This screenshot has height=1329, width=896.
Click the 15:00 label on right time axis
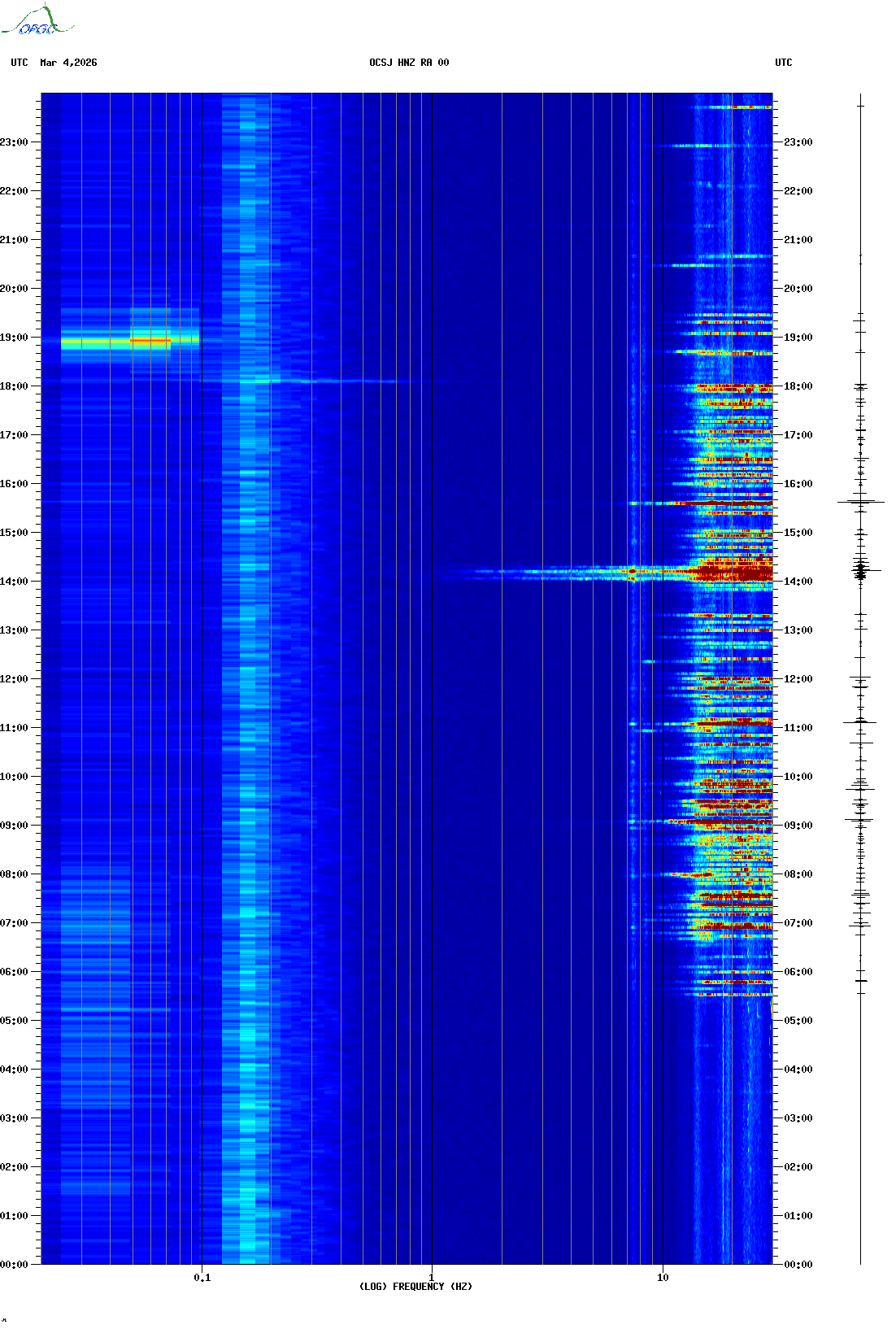pyautogui.click(x=798, y=533)
